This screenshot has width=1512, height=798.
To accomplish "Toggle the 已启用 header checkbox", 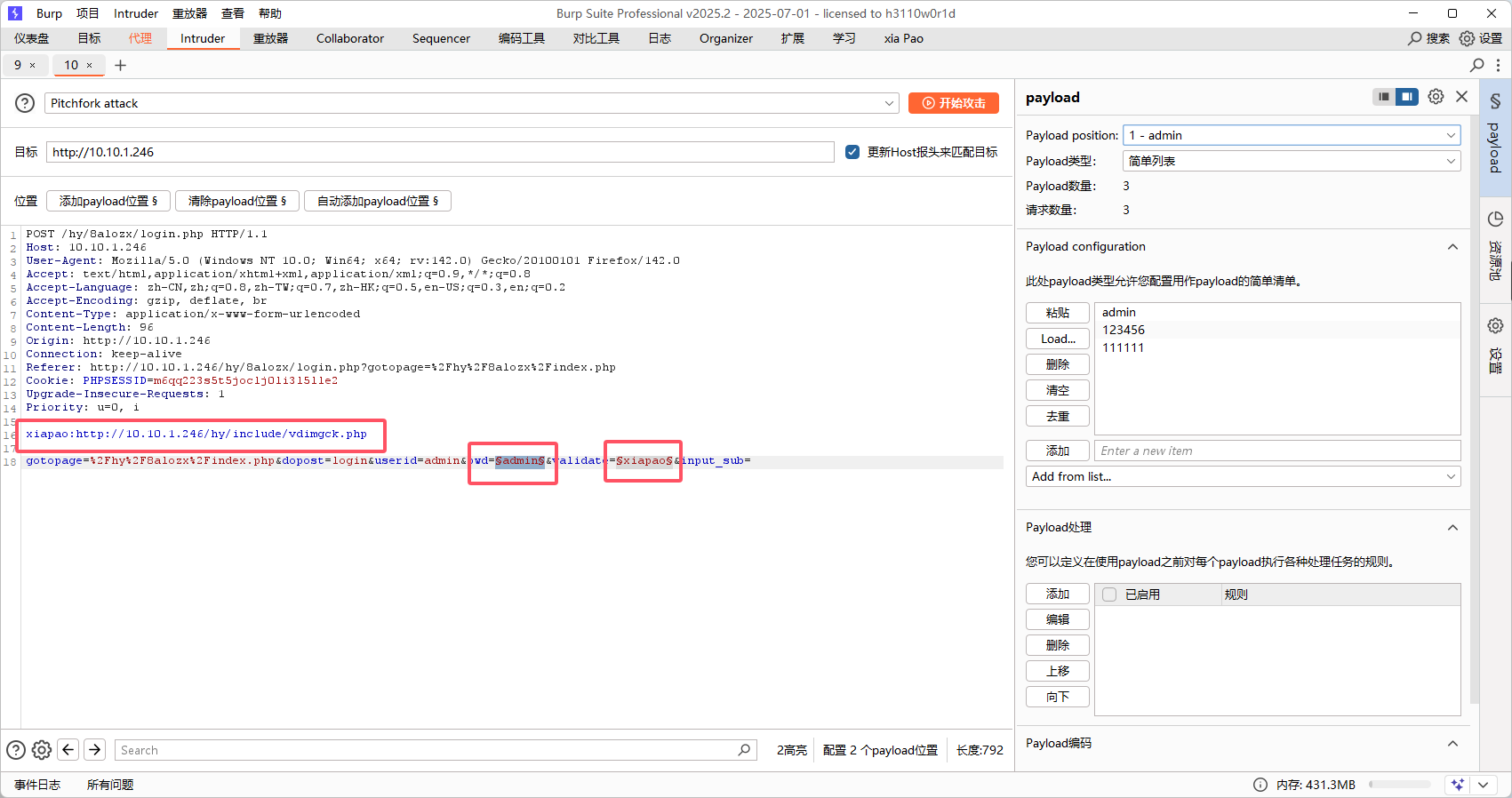I will pyautogui.click(x=1109, y=595).
